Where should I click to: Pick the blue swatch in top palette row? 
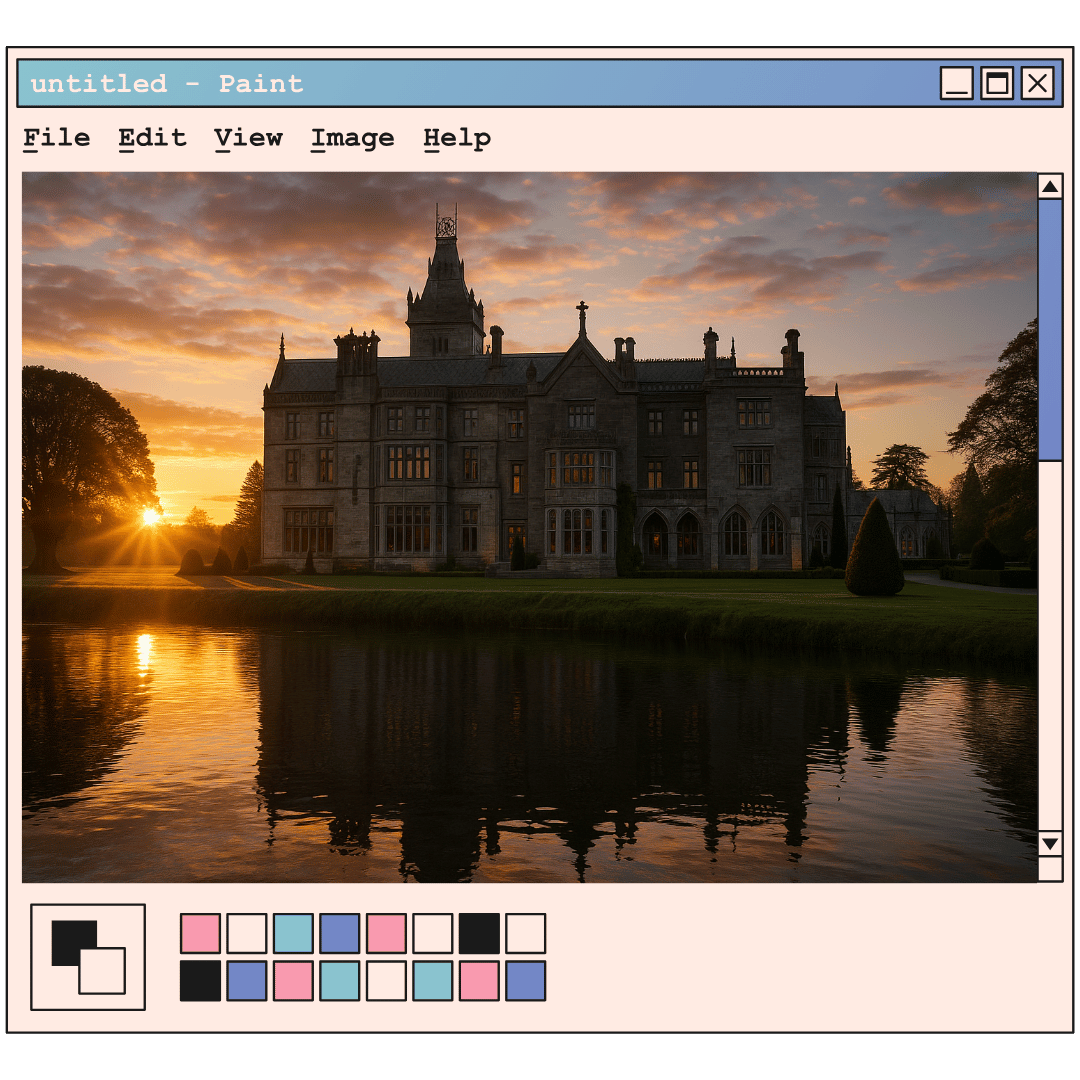pos(340,933)
